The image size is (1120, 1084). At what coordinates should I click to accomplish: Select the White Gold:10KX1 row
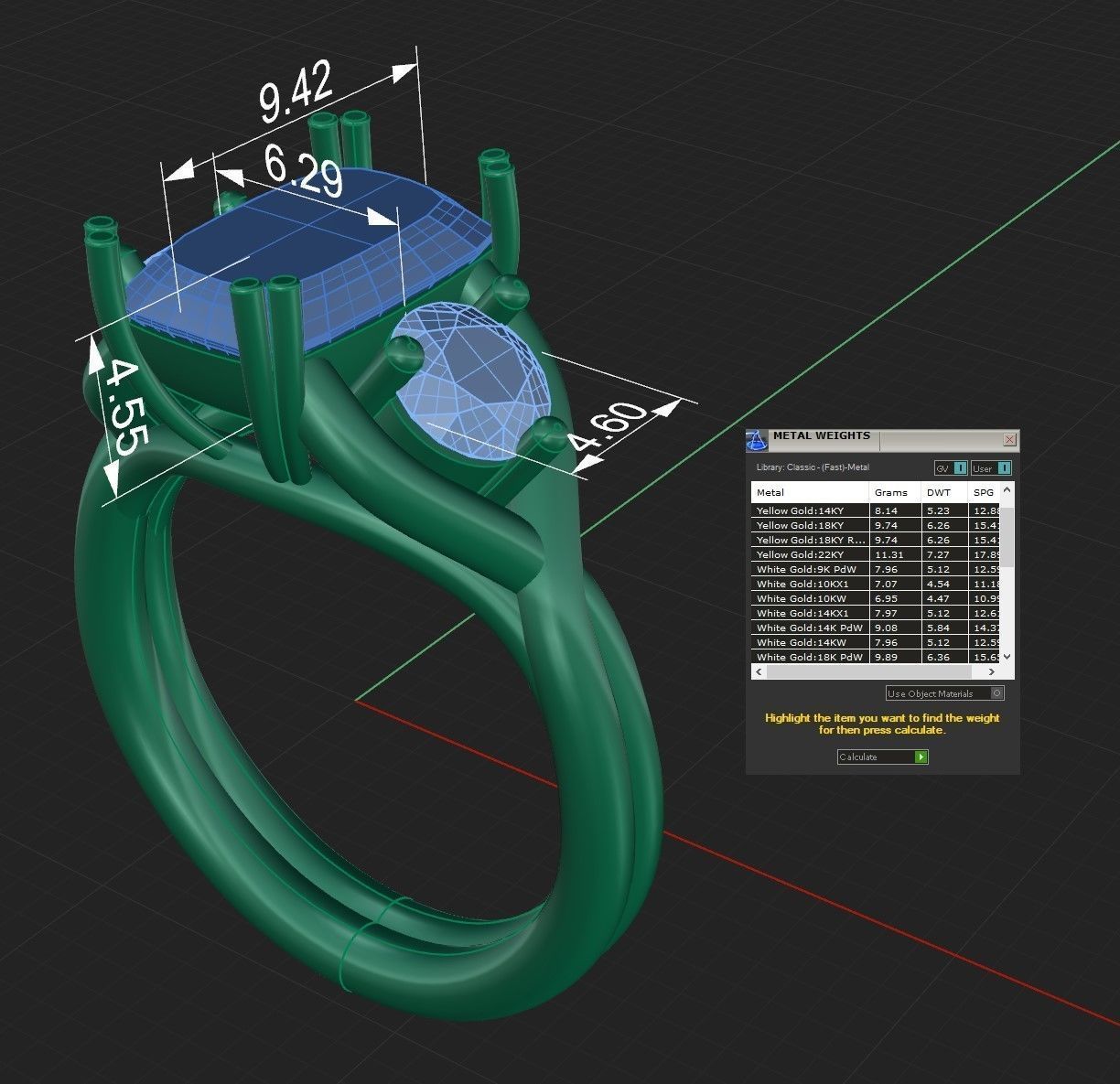[876, 584]
